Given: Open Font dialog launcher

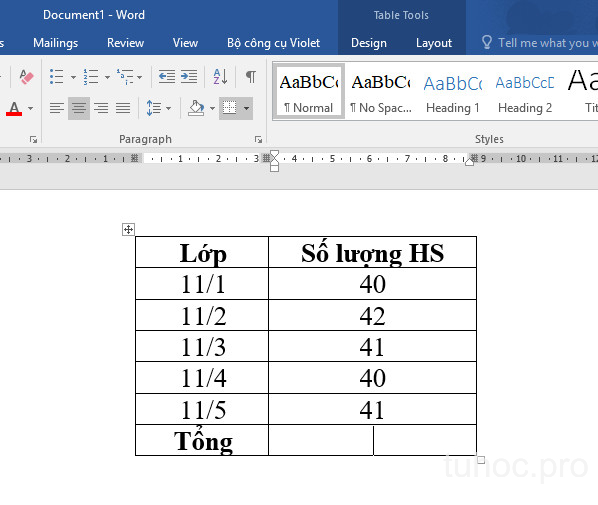Looking at the screenshot, I should click(x=34, y=140).
